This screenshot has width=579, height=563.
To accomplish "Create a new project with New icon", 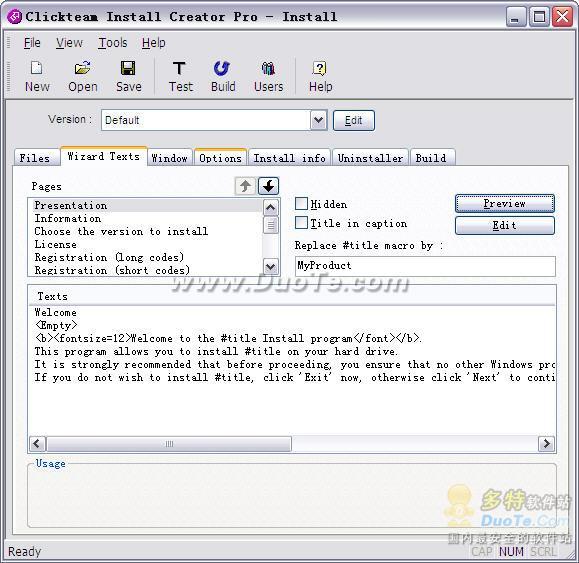I will point(37,77).
